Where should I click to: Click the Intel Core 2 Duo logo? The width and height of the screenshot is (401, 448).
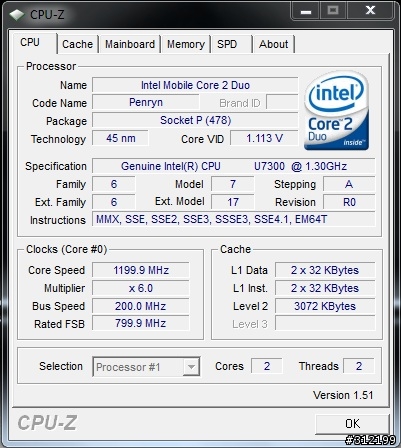pos(336,110)
